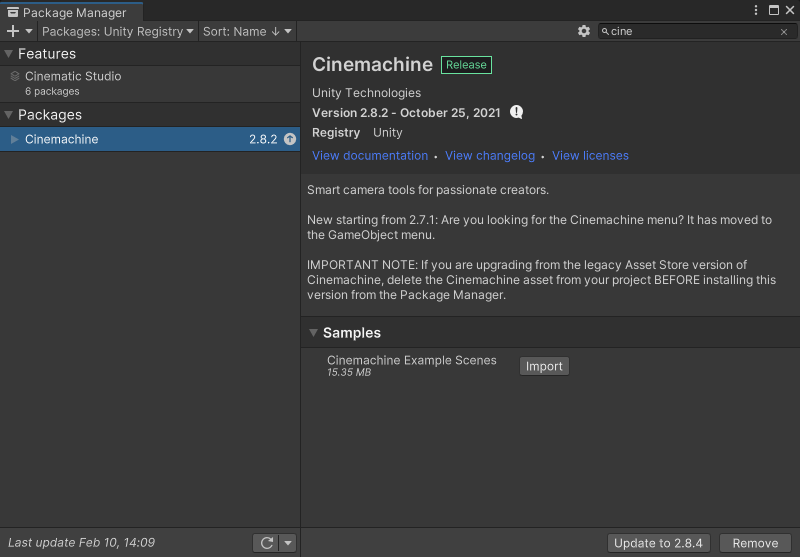800x557 pixels.
Task: Open View documentation link
Action: (370, 156)
